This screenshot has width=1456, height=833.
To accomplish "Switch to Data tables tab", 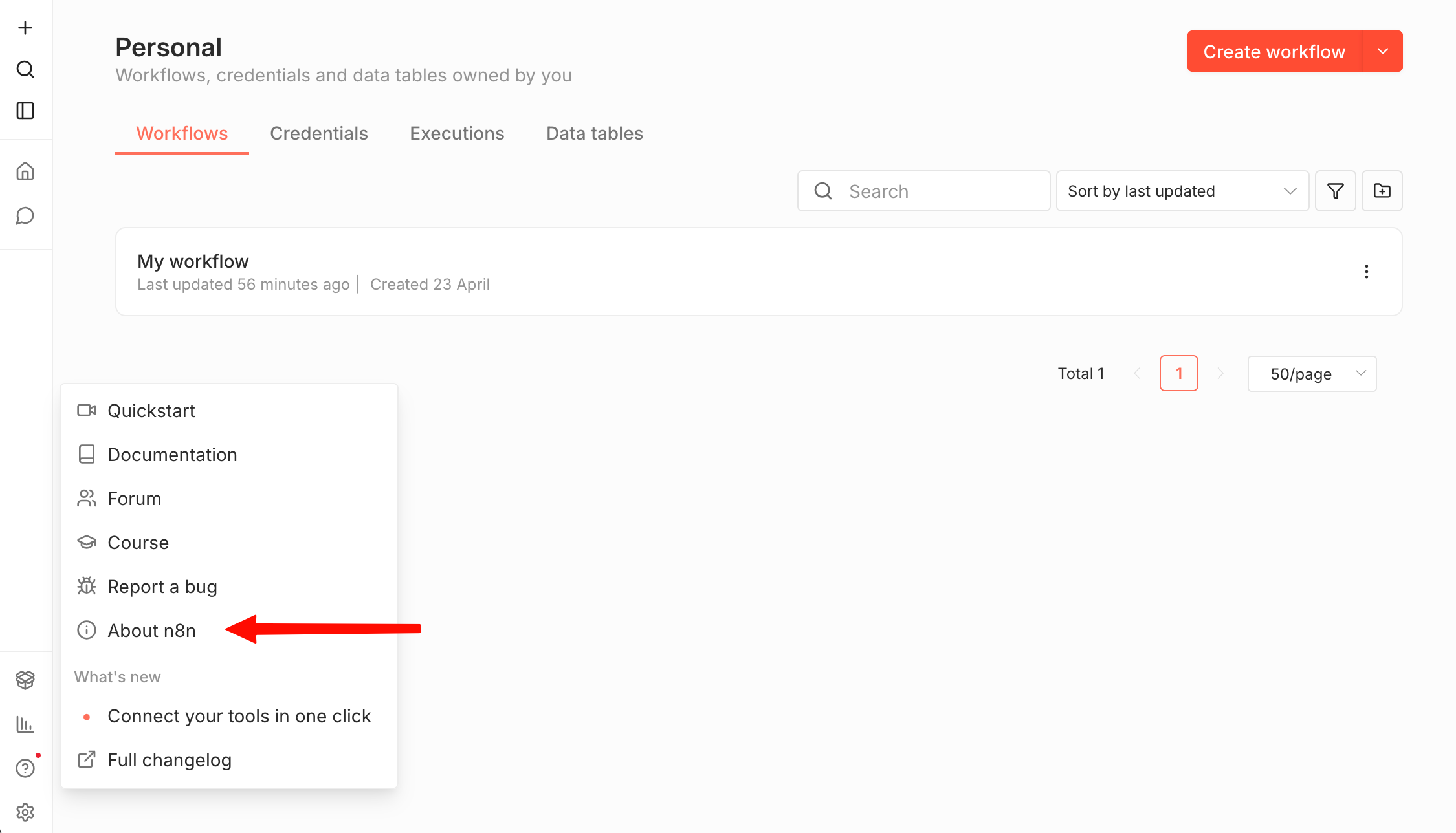I will (595, 133).
